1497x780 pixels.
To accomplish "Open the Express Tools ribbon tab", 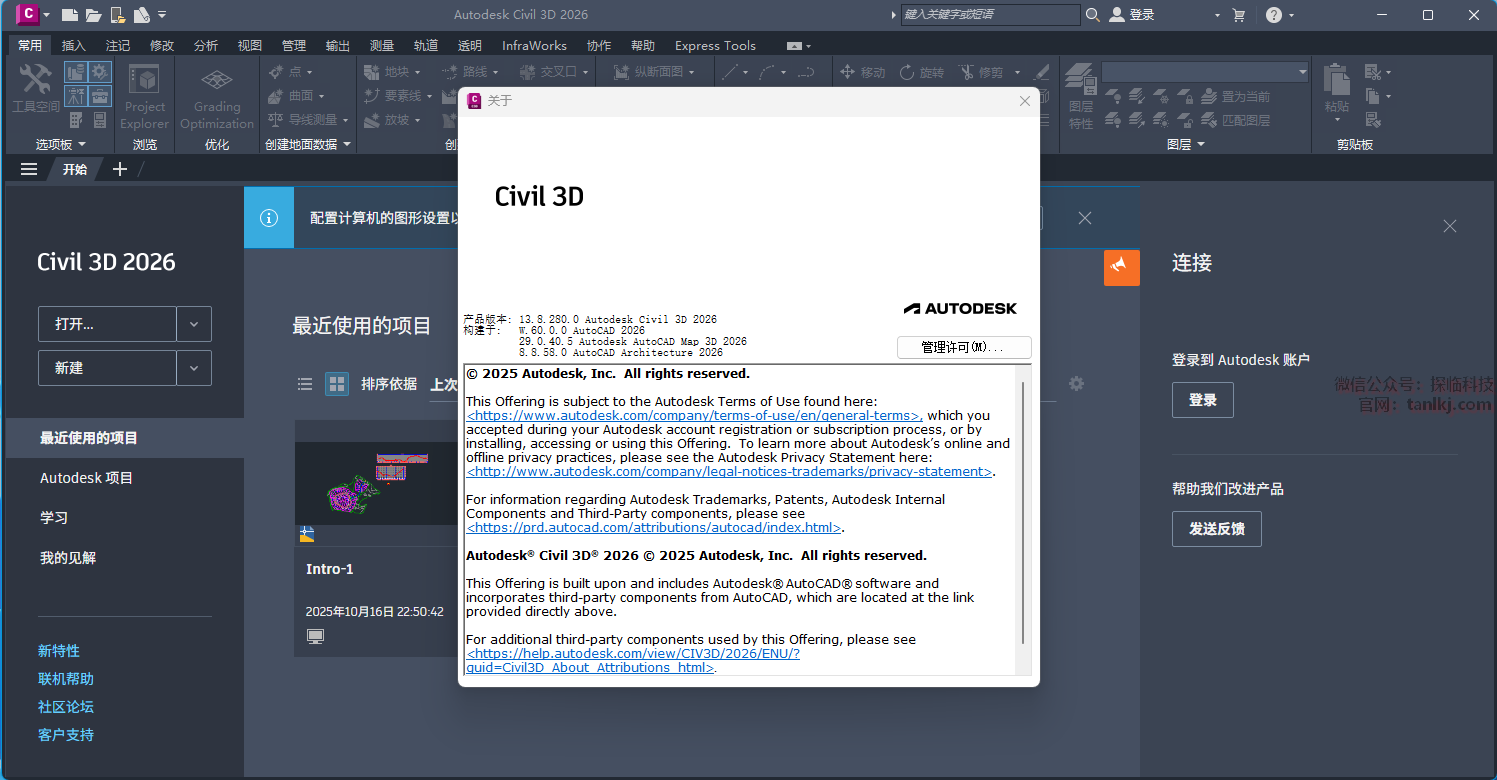I will coord(715,45).
